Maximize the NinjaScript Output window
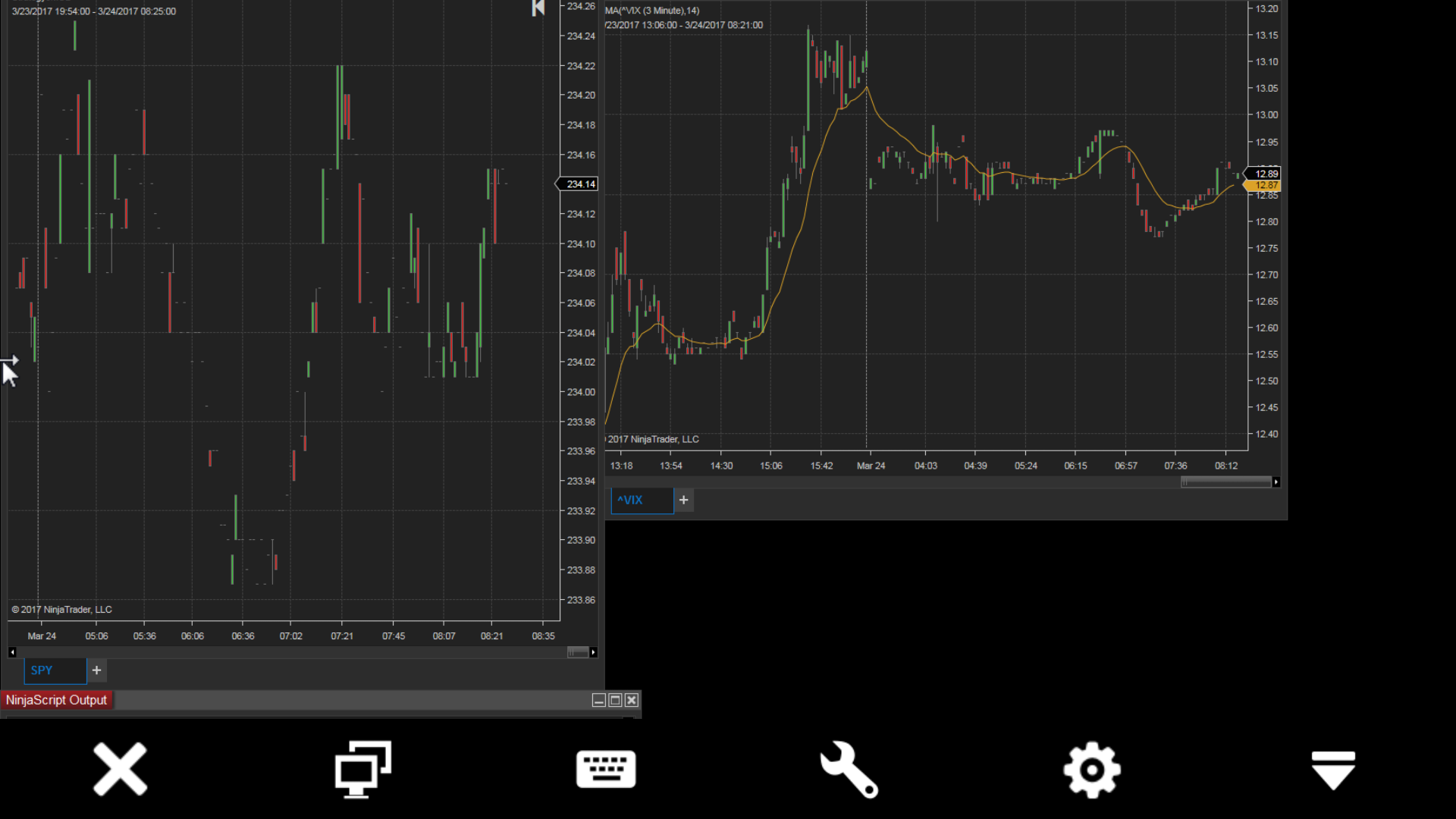This screenshot has width=1456, height=819. pos(615,700)
